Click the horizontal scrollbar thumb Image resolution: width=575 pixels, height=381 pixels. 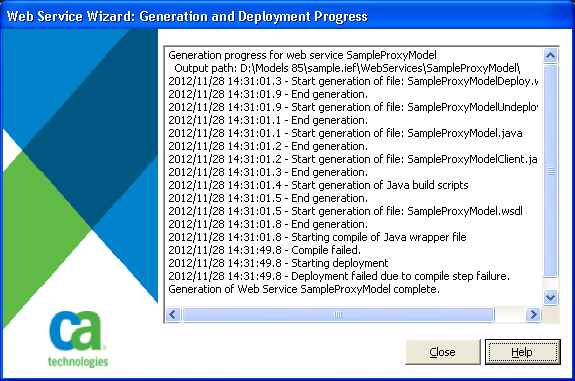338,315
